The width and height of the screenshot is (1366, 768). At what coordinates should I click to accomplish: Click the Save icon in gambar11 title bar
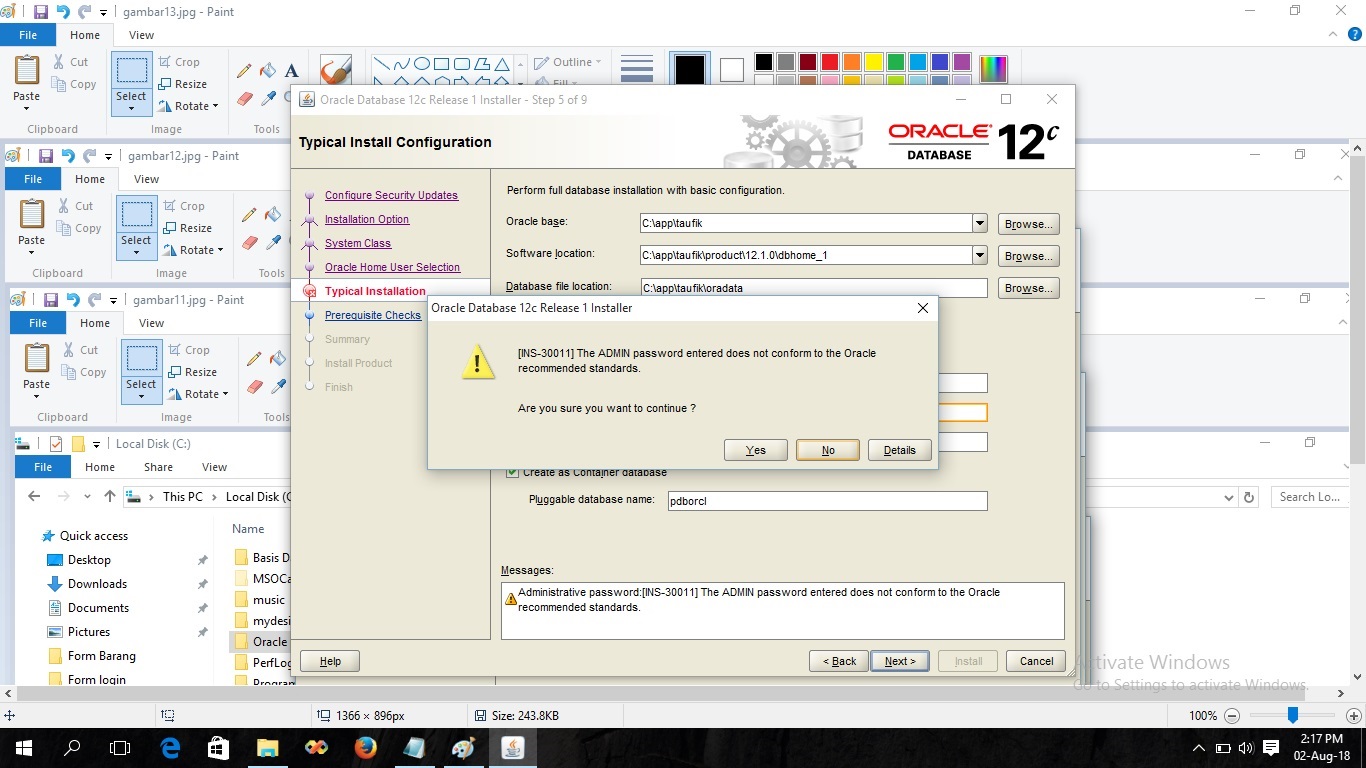[51, 300]
